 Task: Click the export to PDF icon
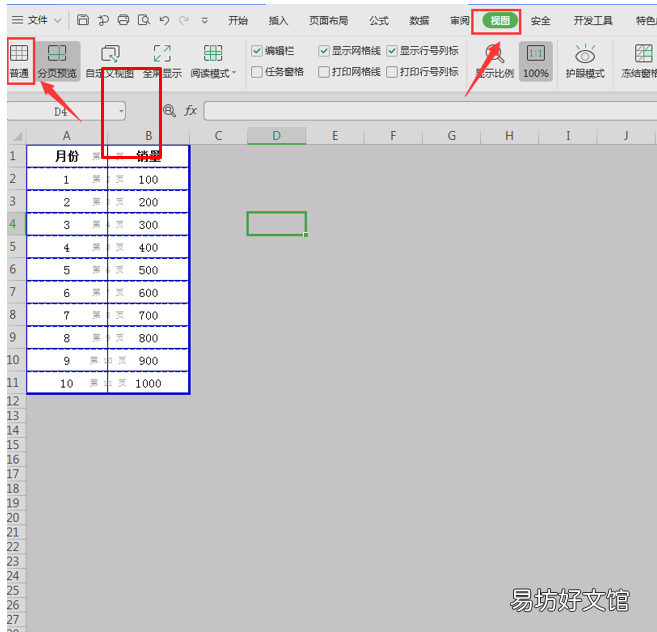click(103, 20)
